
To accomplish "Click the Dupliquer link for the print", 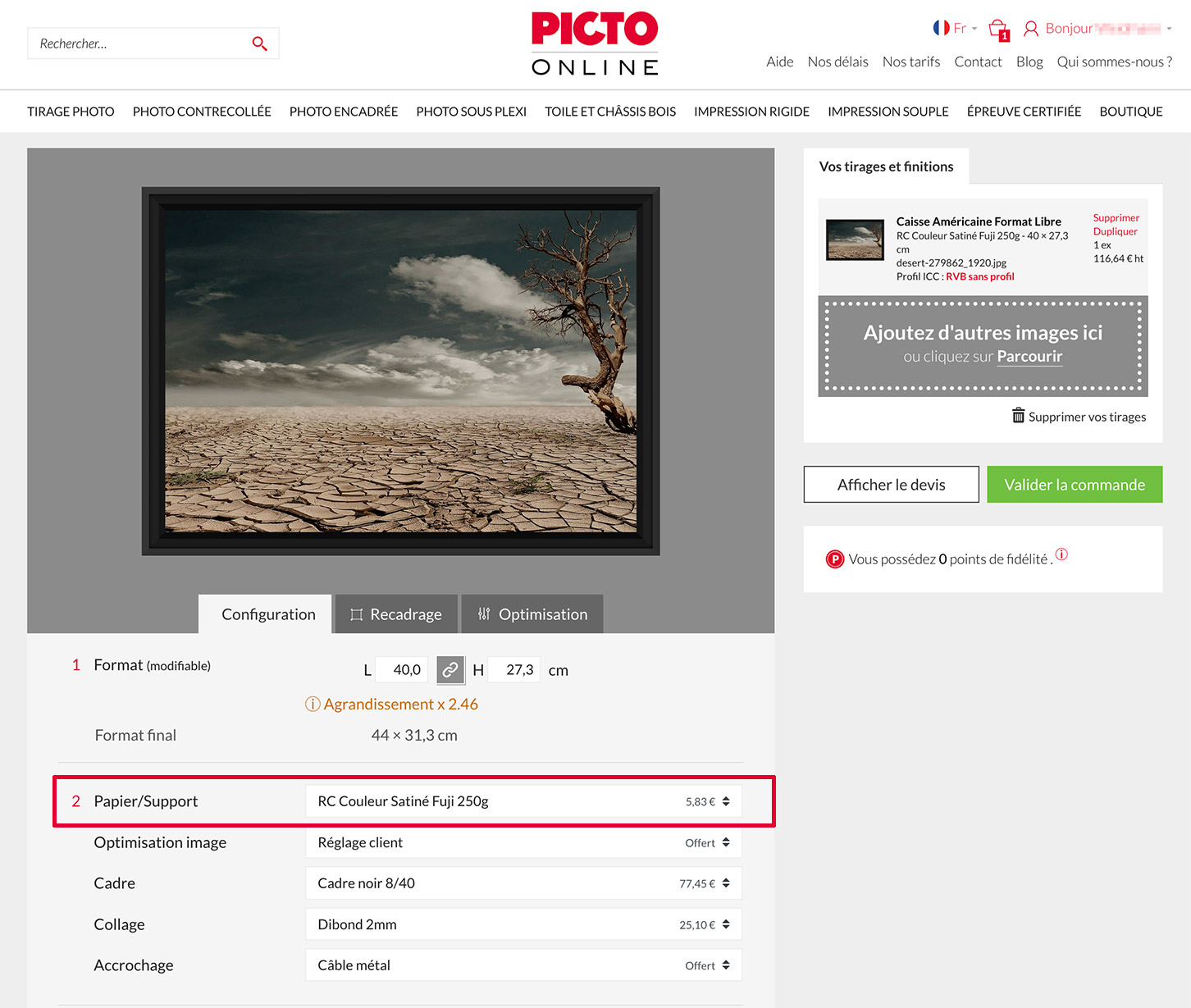I will click(1115, 231).
